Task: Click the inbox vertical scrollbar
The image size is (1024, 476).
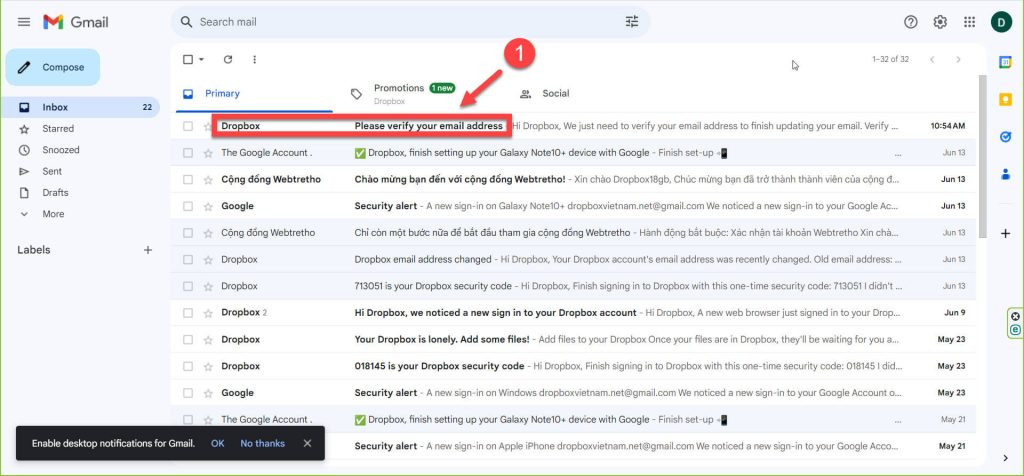Action: pos(983,157)
